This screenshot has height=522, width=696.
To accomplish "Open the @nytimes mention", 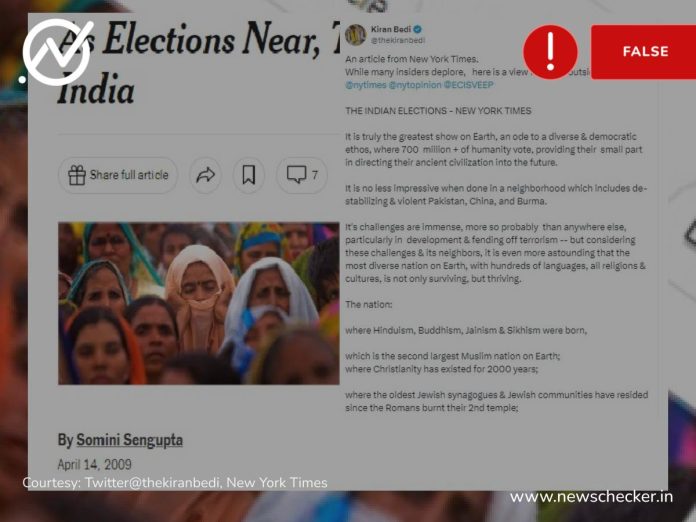I will (x=366, y=85).
